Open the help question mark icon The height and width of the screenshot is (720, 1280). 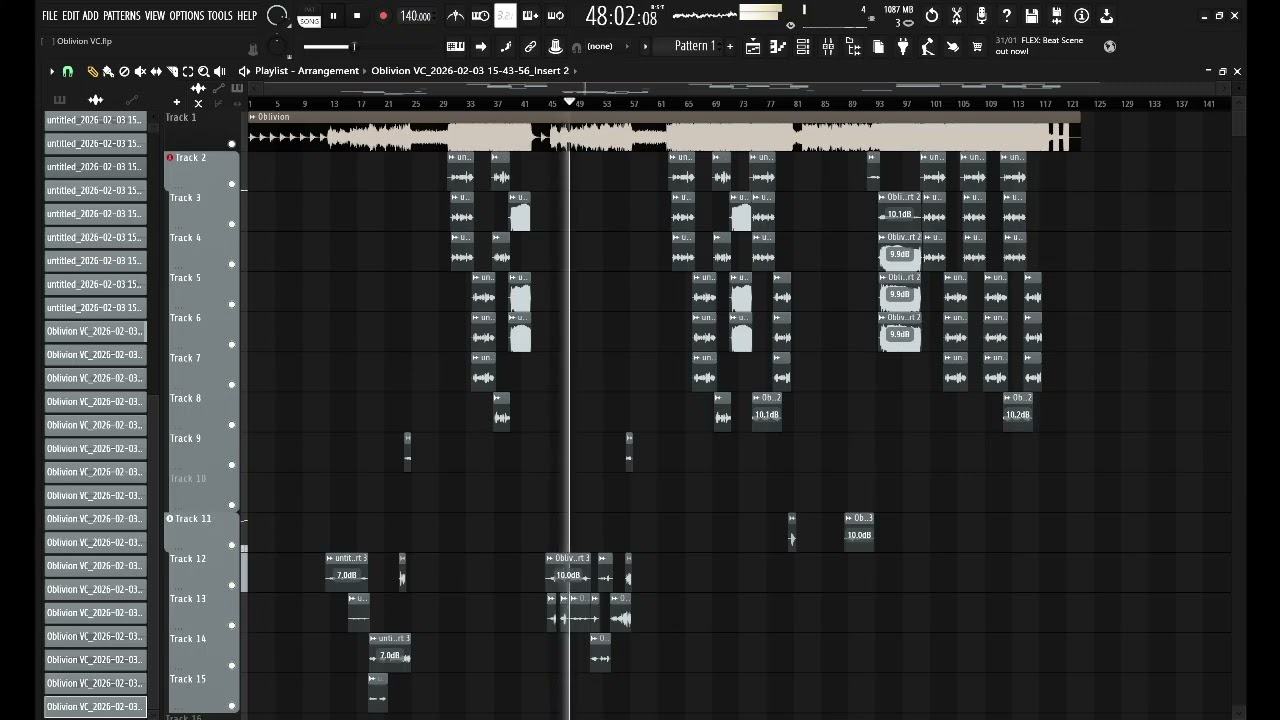pyautogui.click(x=1007, y=16)
